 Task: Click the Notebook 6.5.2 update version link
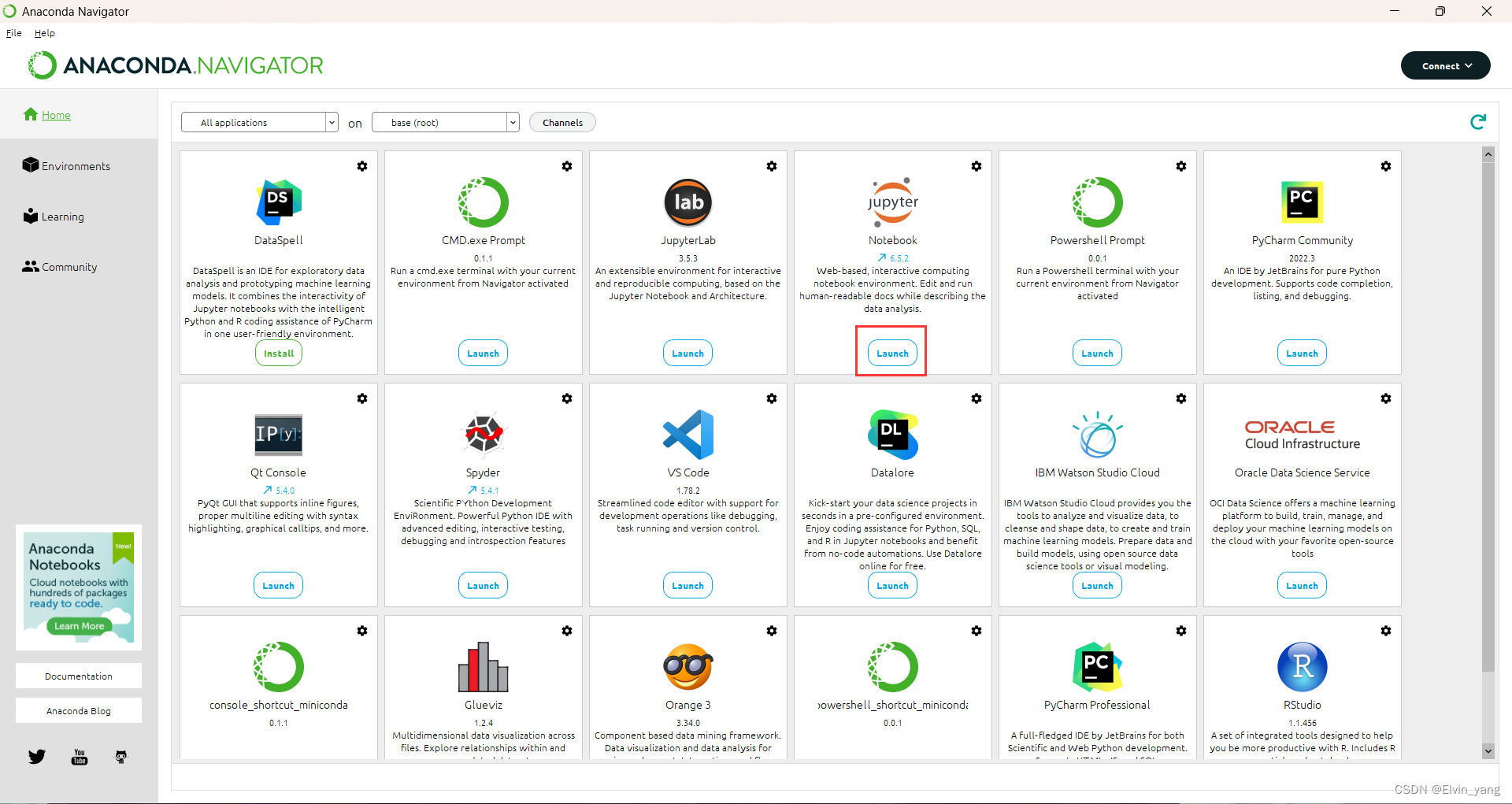(893, 258)
